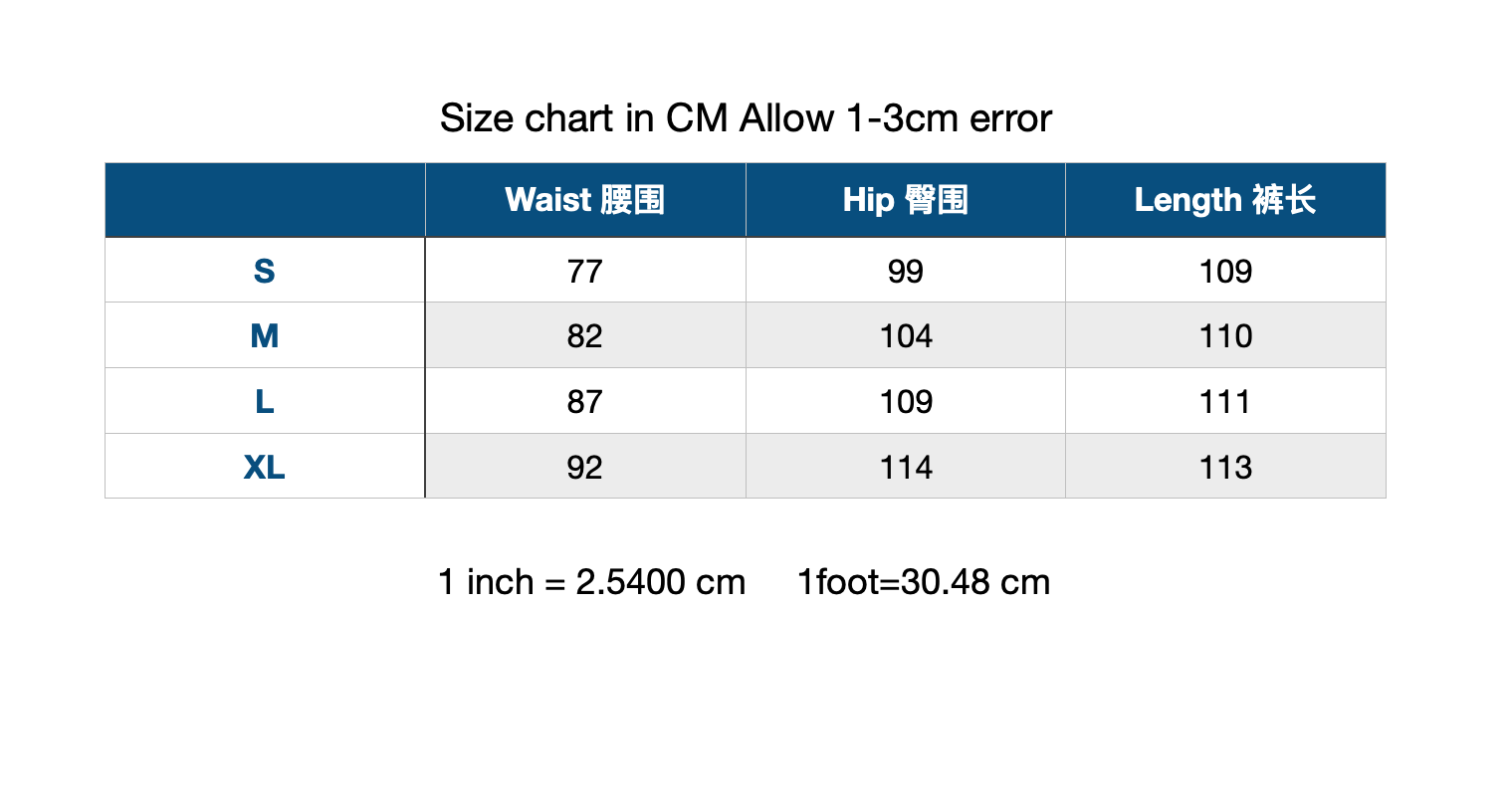
Task: Click hip value 99 for size S
Action: tap(905, 271)
